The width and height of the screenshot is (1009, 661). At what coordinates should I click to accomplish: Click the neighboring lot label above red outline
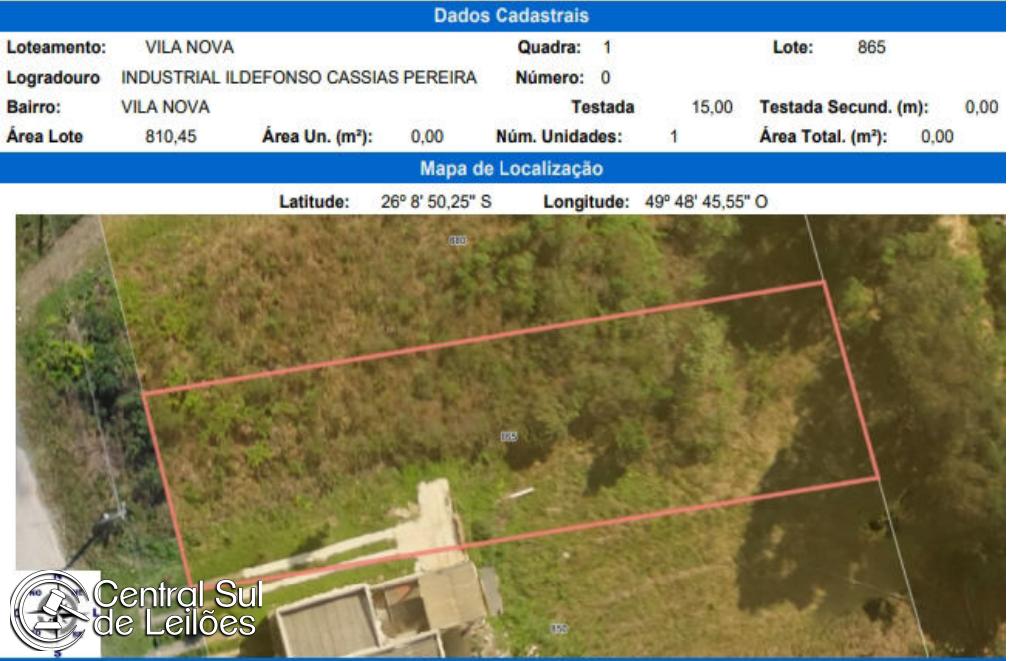coord(458,240)
